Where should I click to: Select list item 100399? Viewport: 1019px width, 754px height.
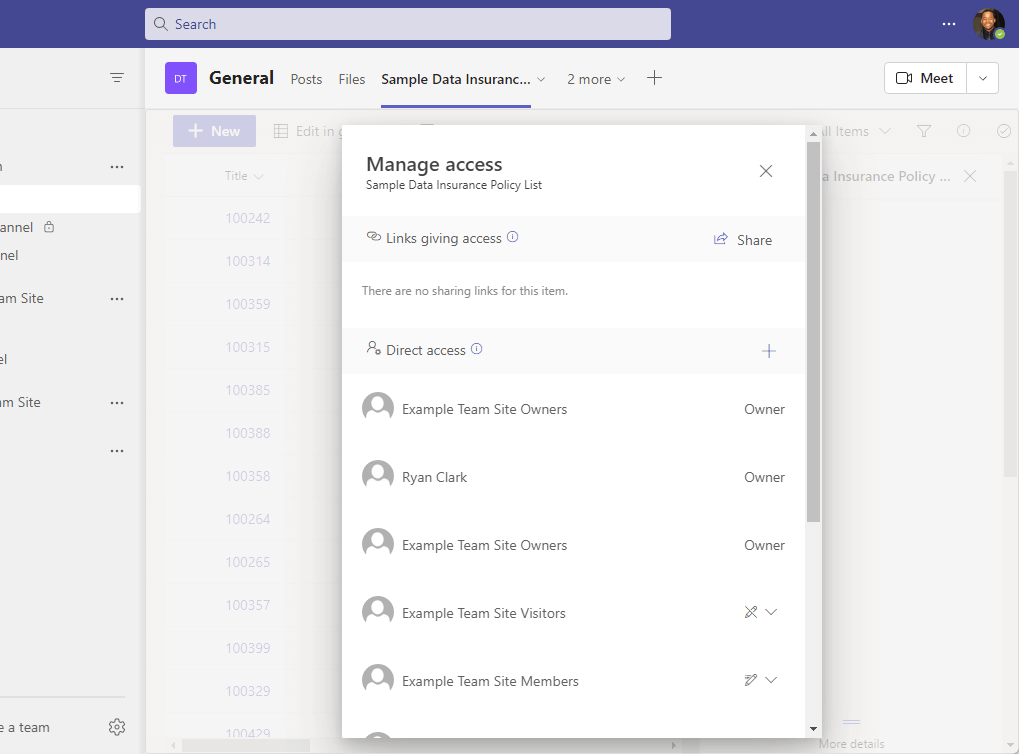click(x=248, y=648)
